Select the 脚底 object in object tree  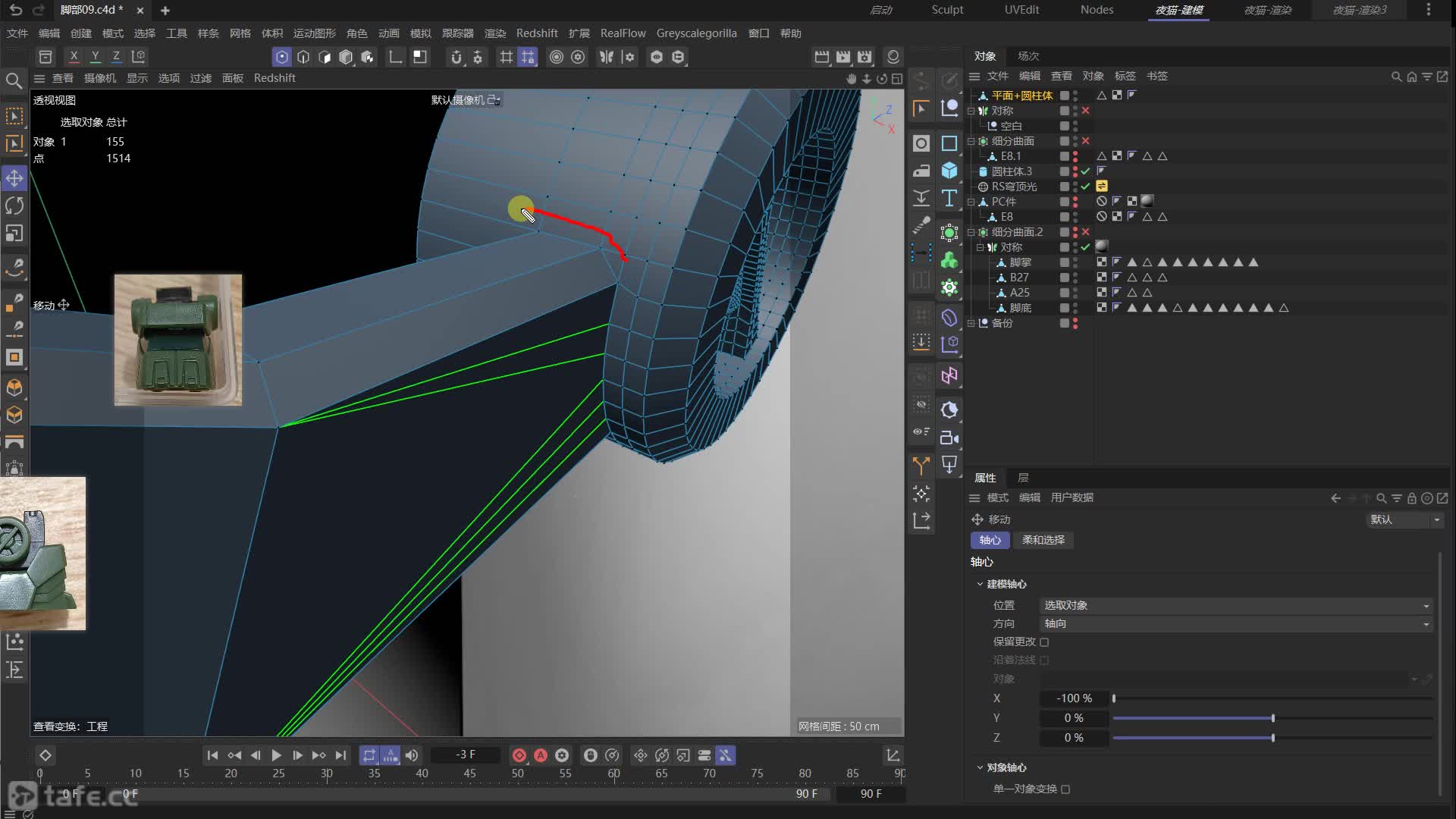(x=1020, y=308)
